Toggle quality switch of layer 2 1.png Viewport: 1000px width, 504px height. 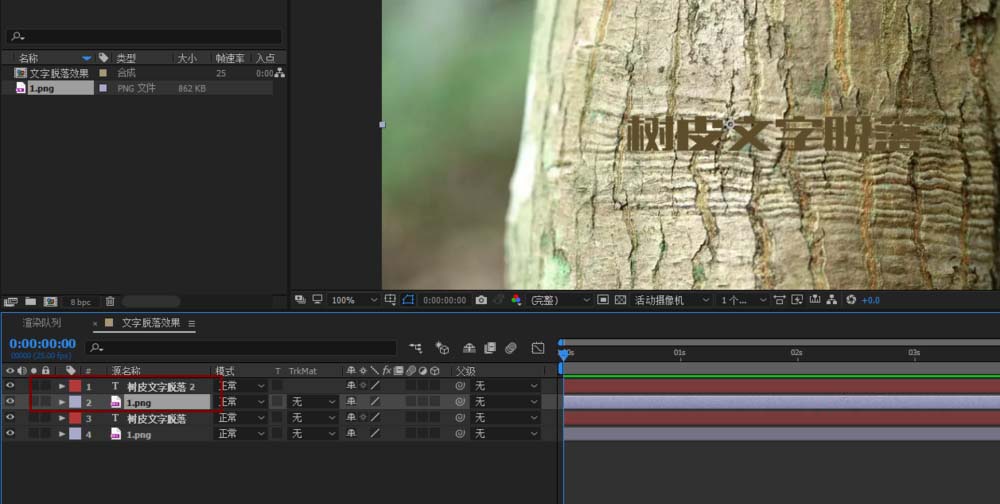point(375,402)
